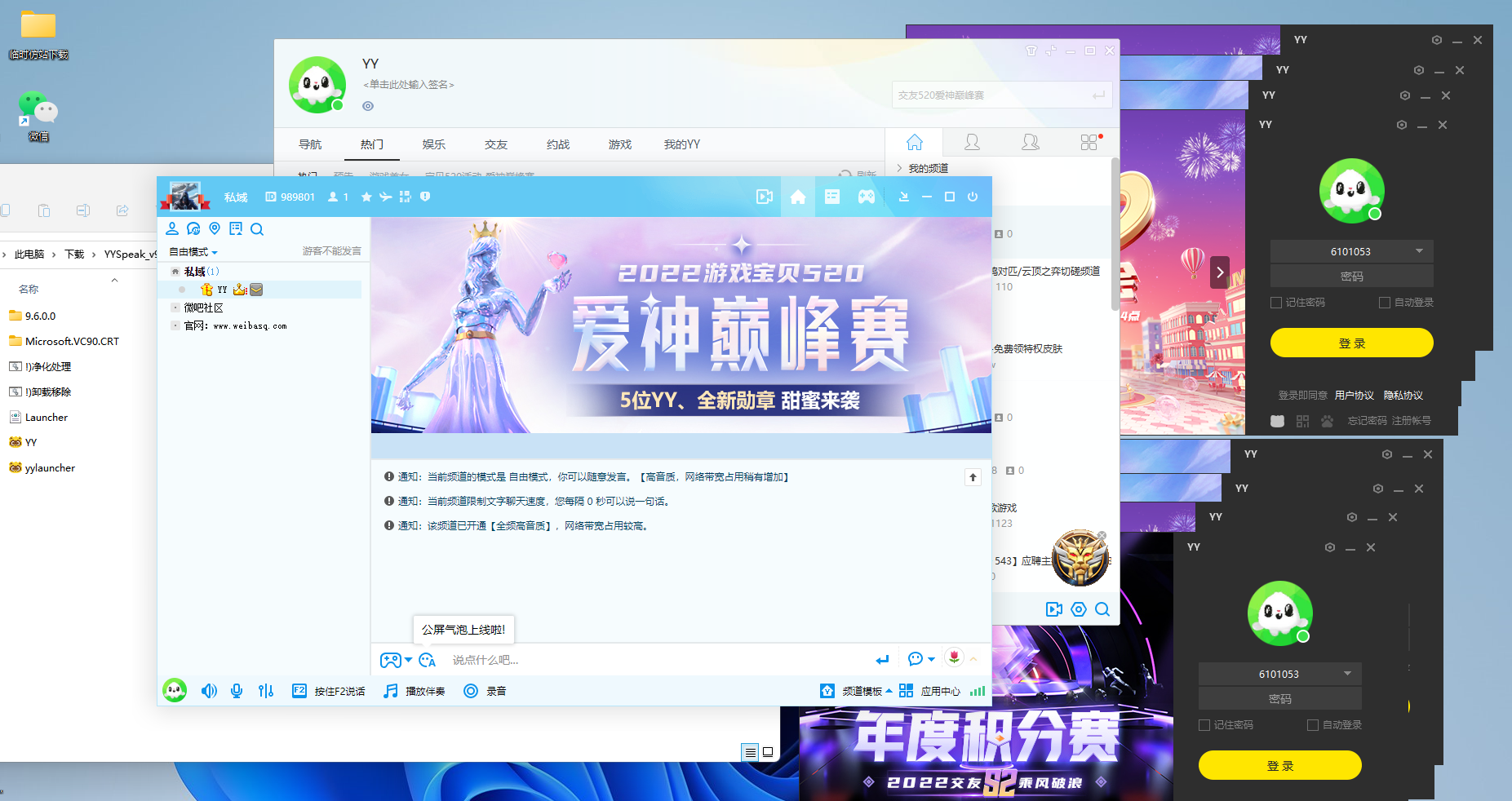This screenshot has height=801, width=1512.
Task: Click the 忘记密码 link
Action: point(1368,421)
